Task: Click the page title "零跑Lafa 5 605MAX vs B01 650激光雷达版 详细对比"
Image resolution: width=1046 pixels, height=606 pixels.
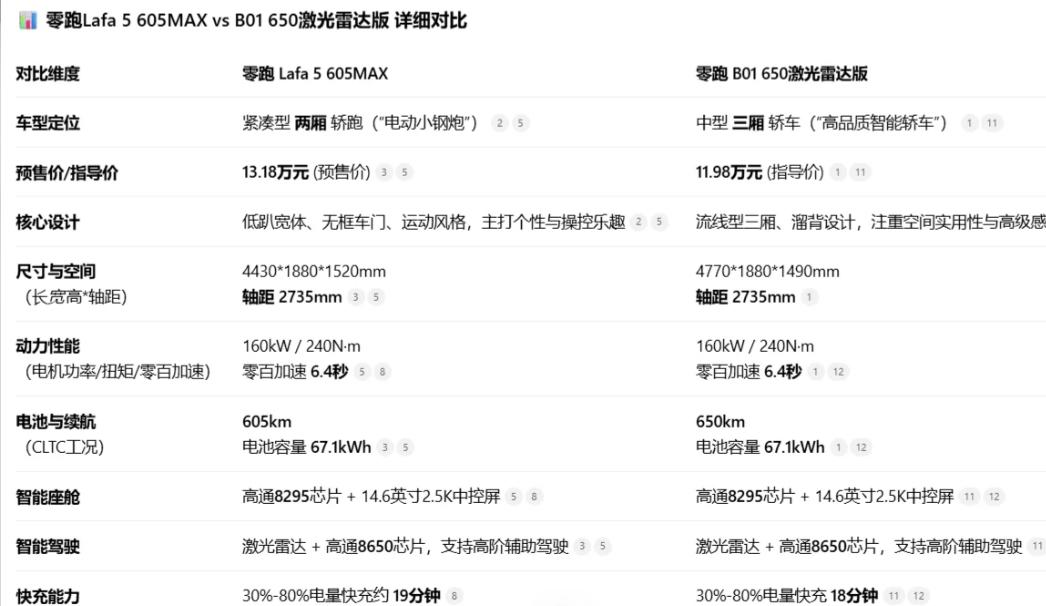Action: (256, 21)
